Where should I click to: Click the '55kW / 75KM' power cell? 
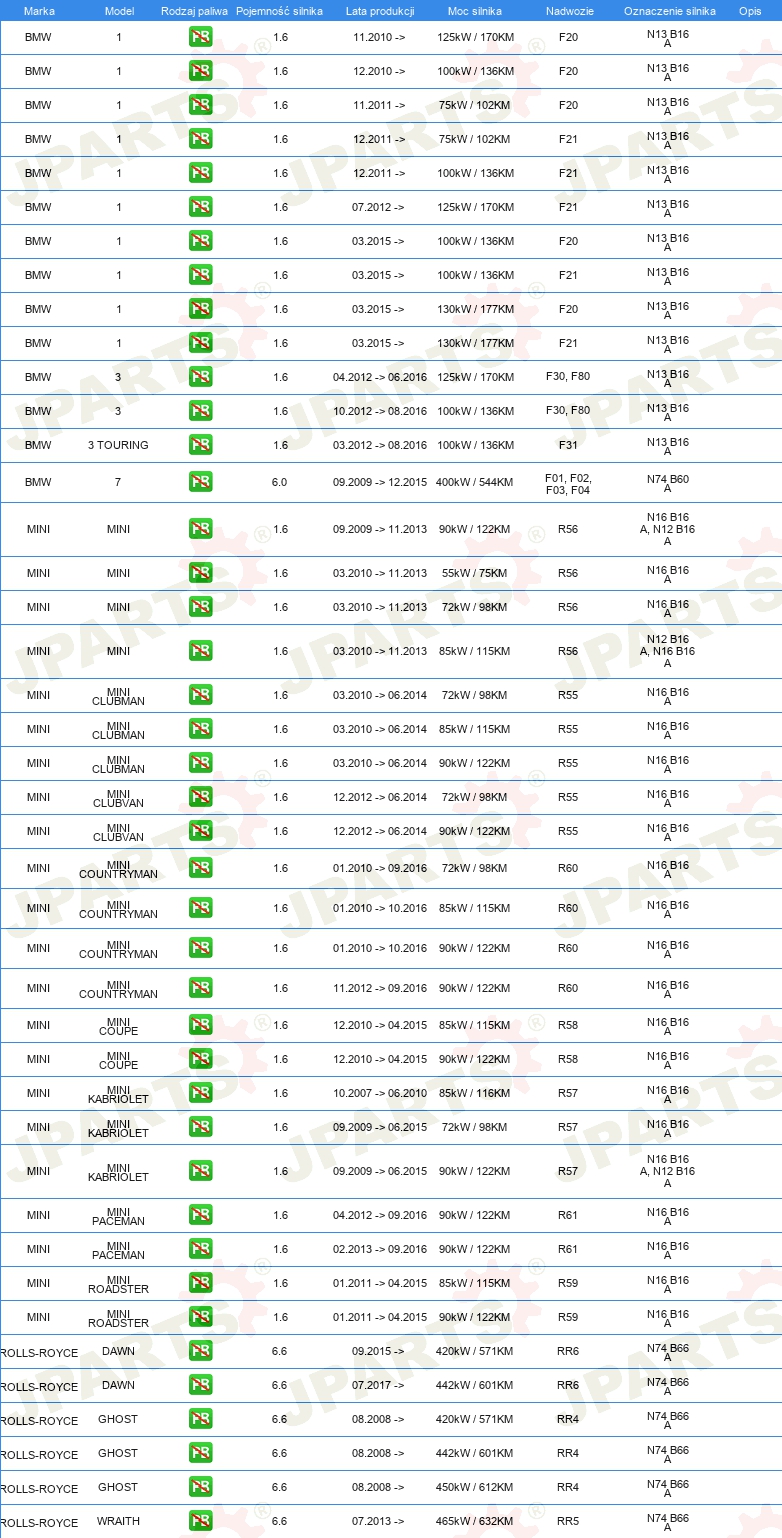pos(474,573)
